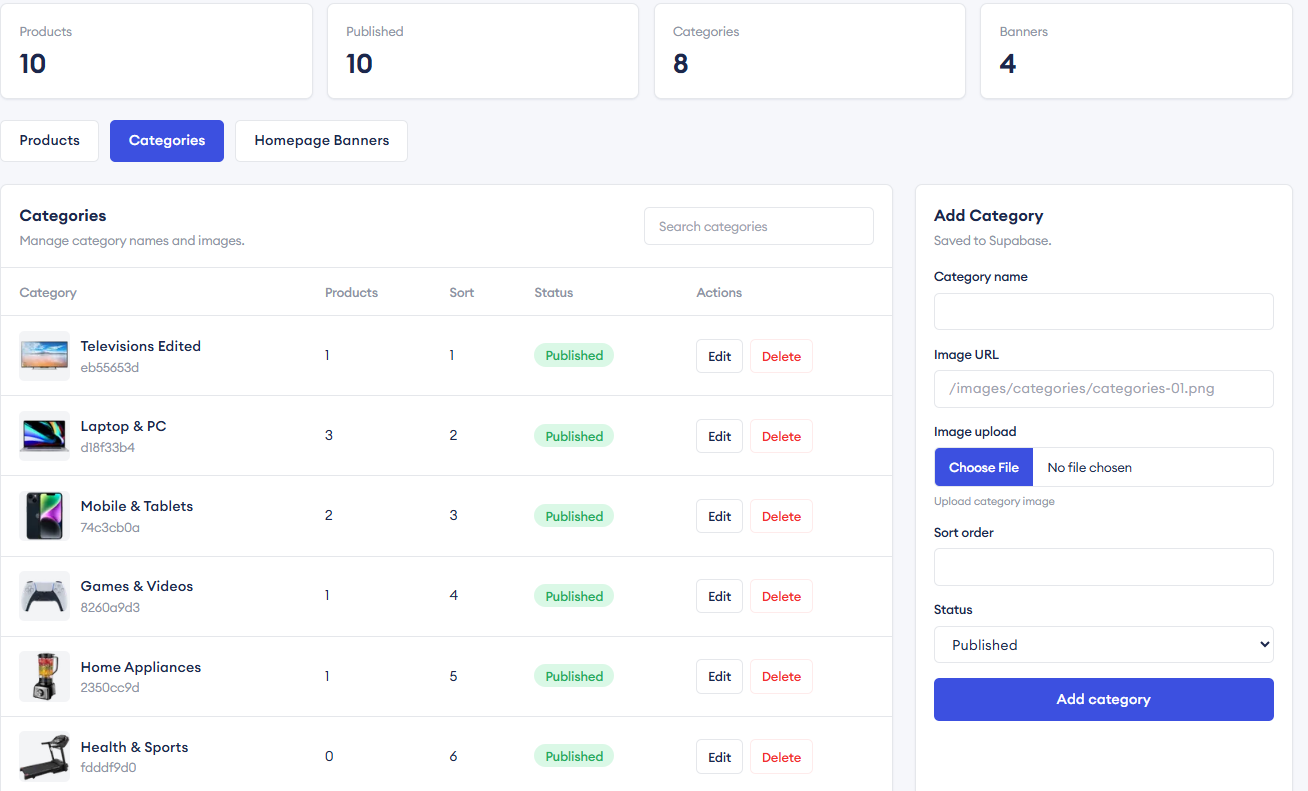Click the Banners stat card showing 4
The image size is (1308, 791).
point(1136,51)
